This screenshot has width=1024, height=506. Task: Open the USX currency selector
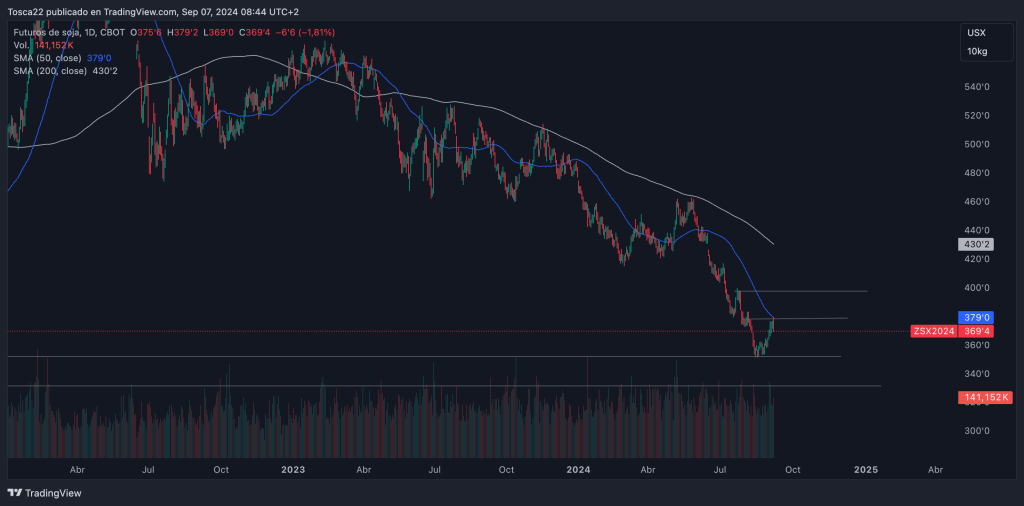click(976, 33)
